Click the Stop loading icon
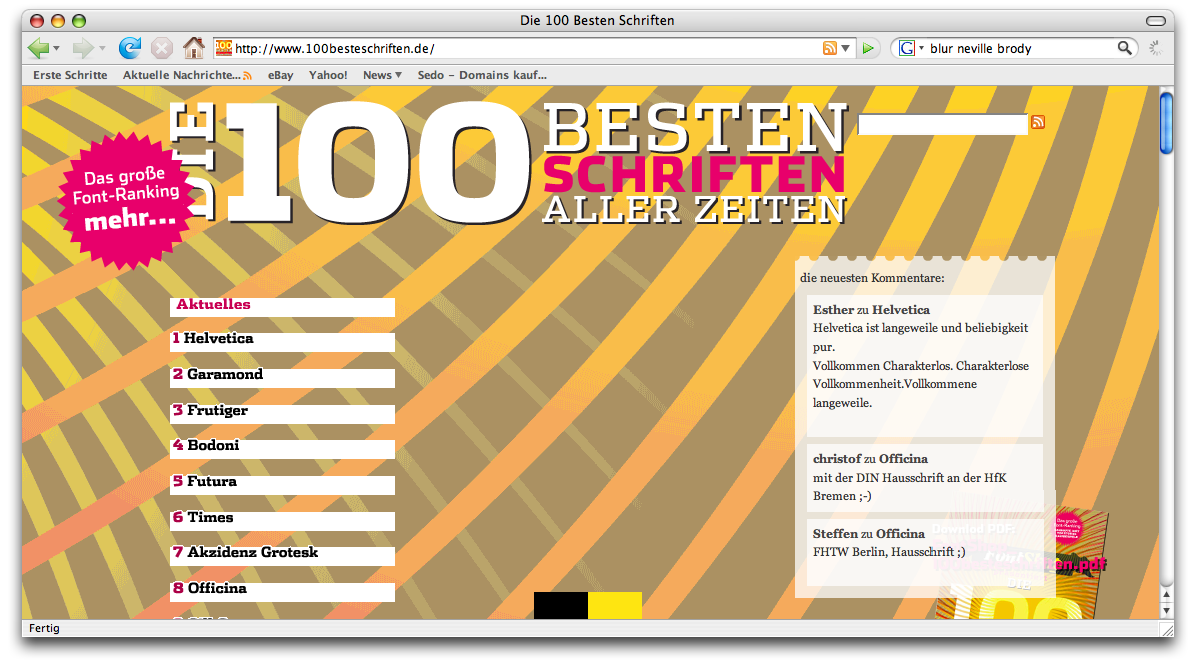The width and height of the screenshot is (1193, 666). coord(161,49)
